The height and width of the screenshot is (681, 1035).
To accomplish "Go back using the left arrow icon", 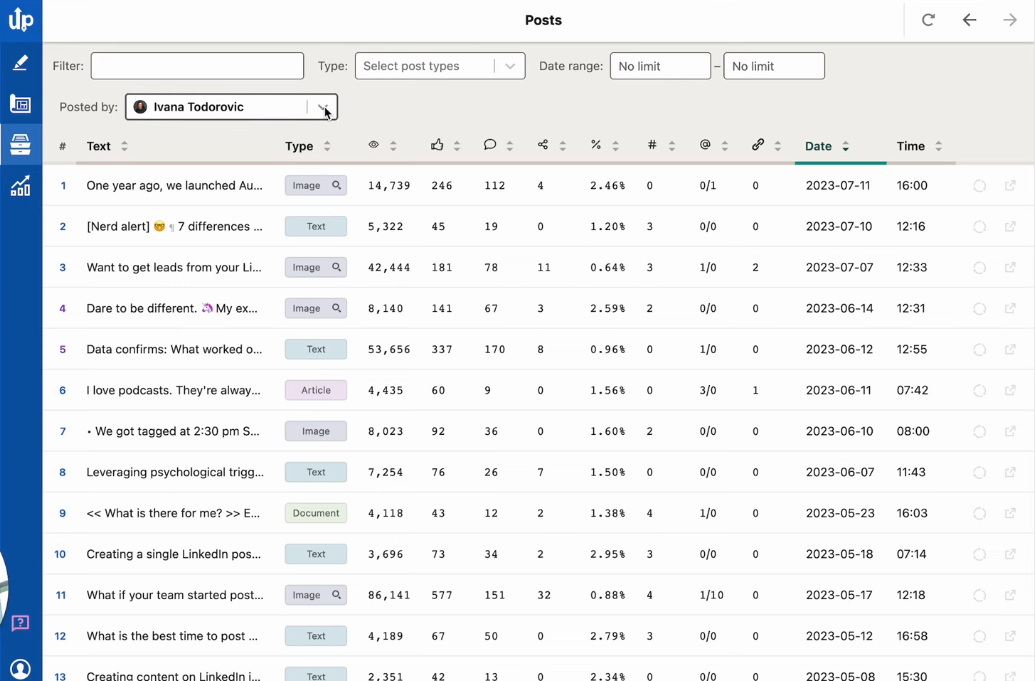I will click(969, 20).
